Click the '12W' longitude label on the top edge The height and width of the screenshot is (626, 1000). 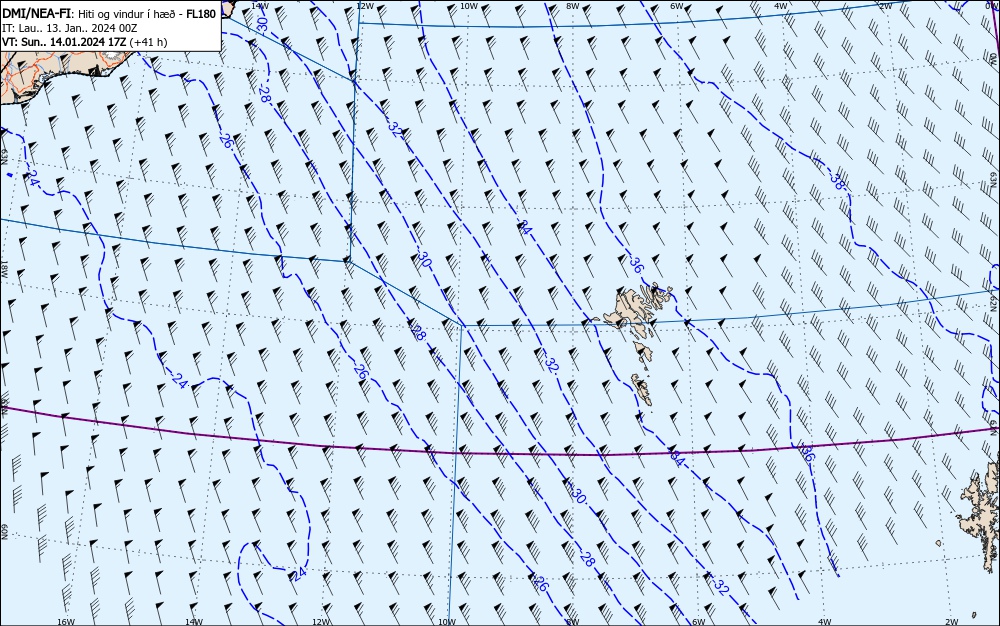(364, 5)
